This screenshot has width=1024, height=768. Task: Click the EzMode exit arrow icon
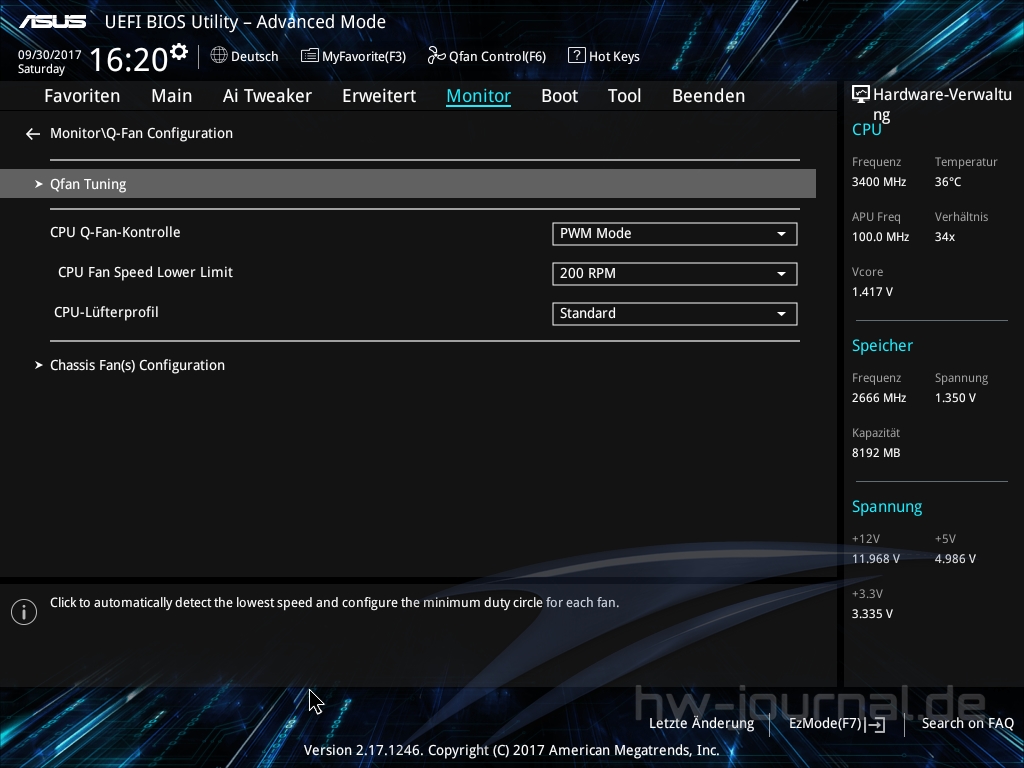(x=876, y=724)
